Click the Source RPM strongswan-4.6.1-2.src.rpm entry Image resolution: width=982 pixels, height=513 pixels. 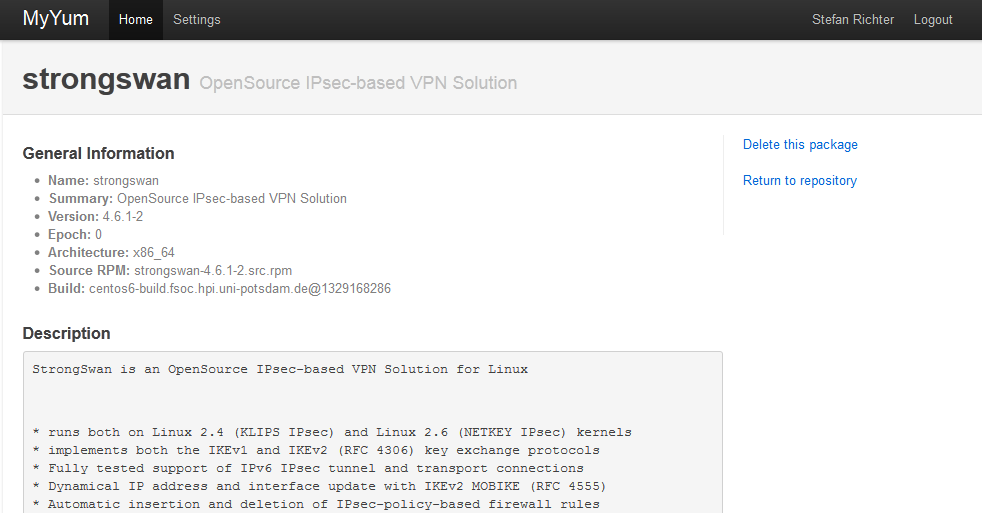170,271
